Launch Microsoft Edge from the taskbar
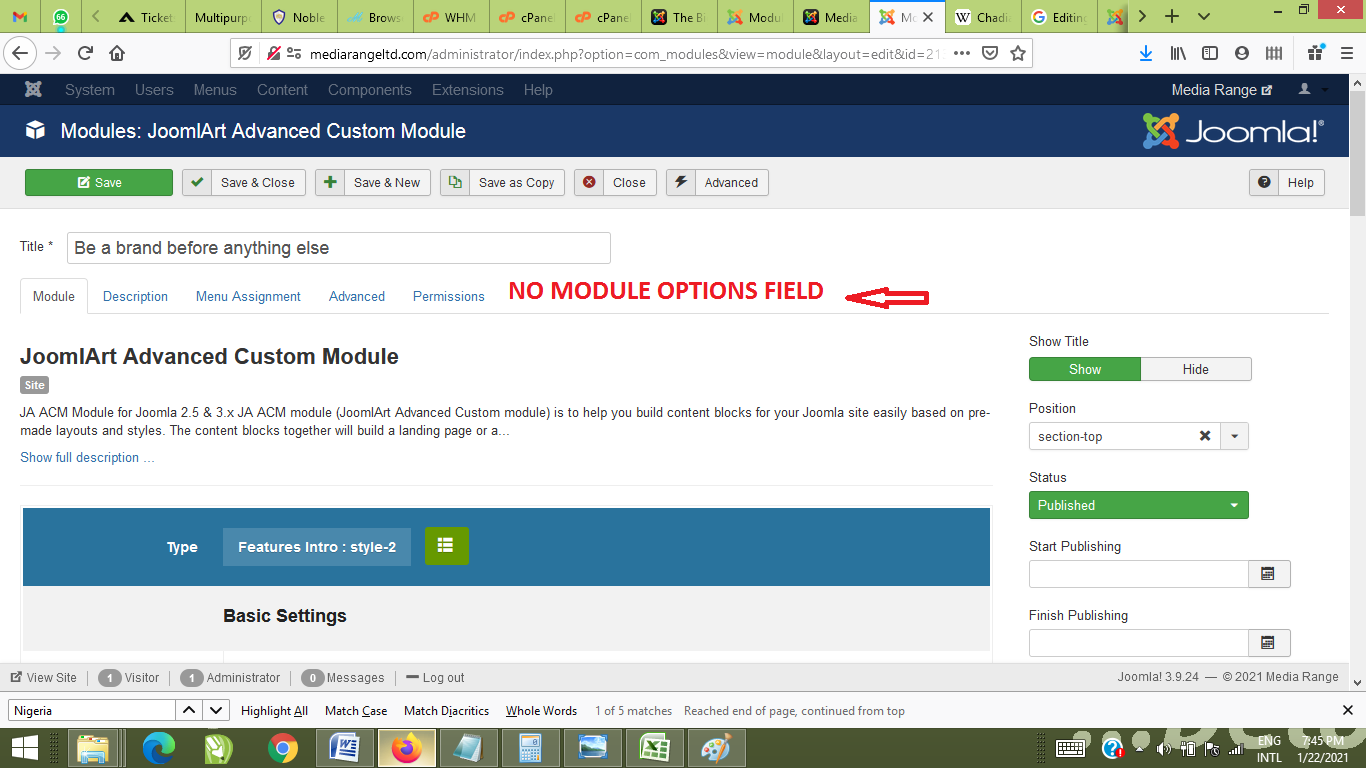 click(159, 748)
